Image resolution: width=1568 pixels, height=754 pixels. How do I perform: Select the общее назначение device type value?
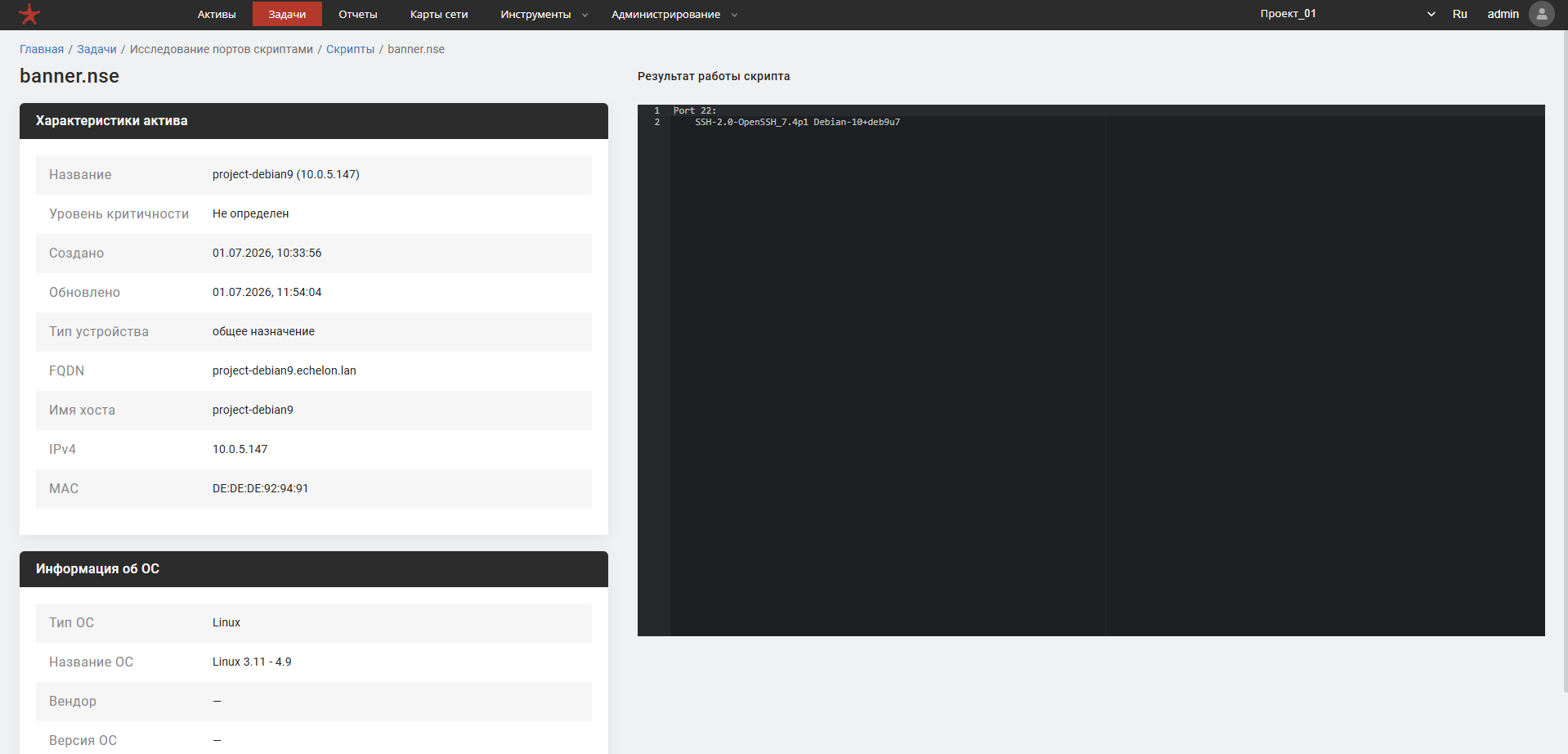click(x=263, y=331)
